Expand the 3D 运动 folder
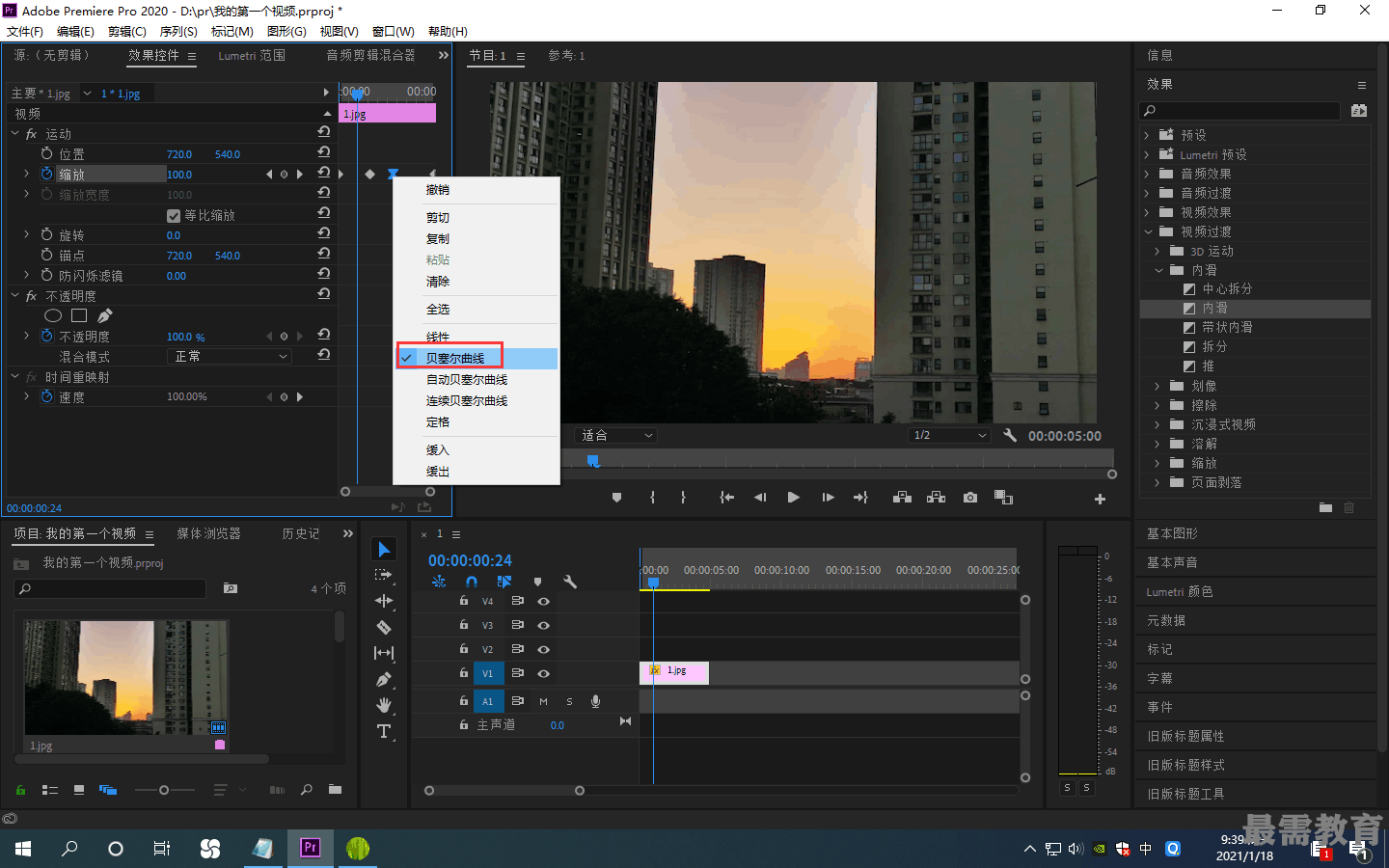Screen dimensions: 1389x868 [x=1157, y=251]
